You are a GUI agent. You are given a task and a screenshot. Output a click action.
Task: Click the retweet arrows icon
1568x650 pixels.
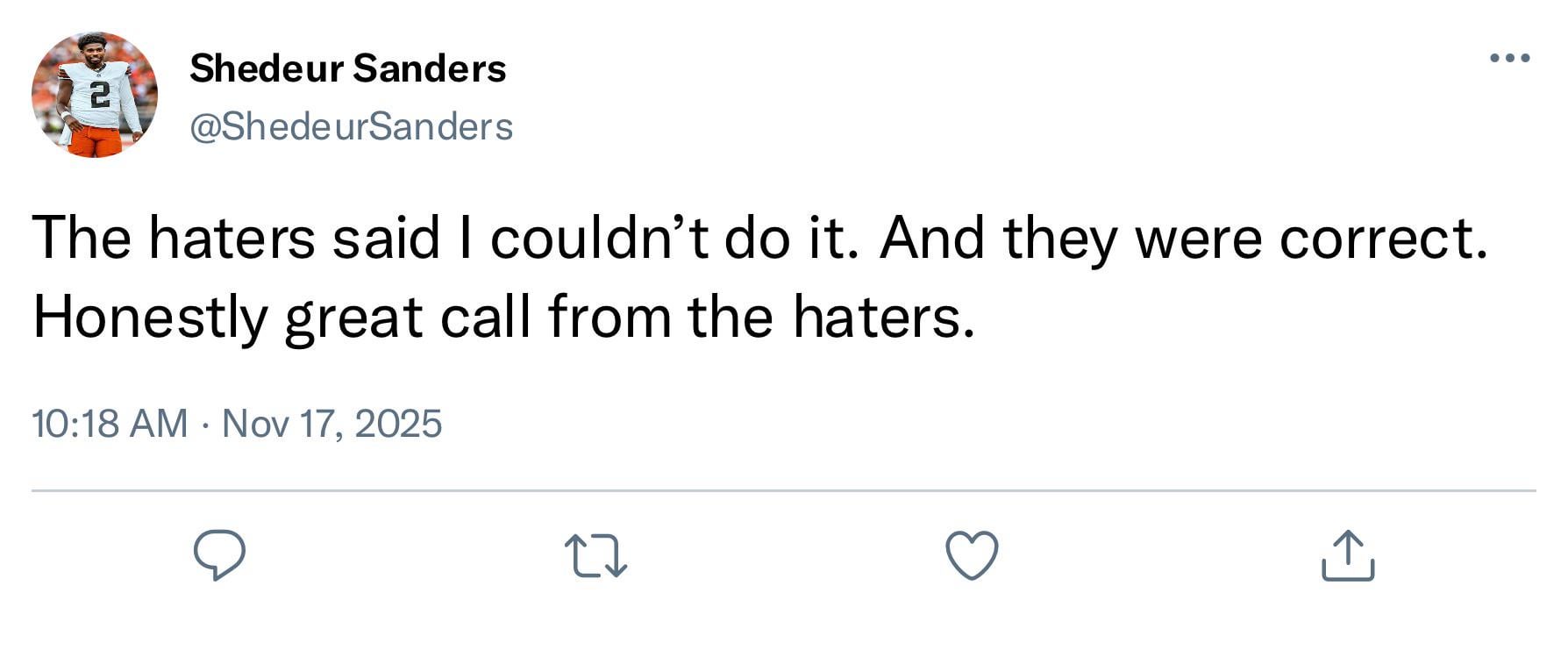point(595,556)
